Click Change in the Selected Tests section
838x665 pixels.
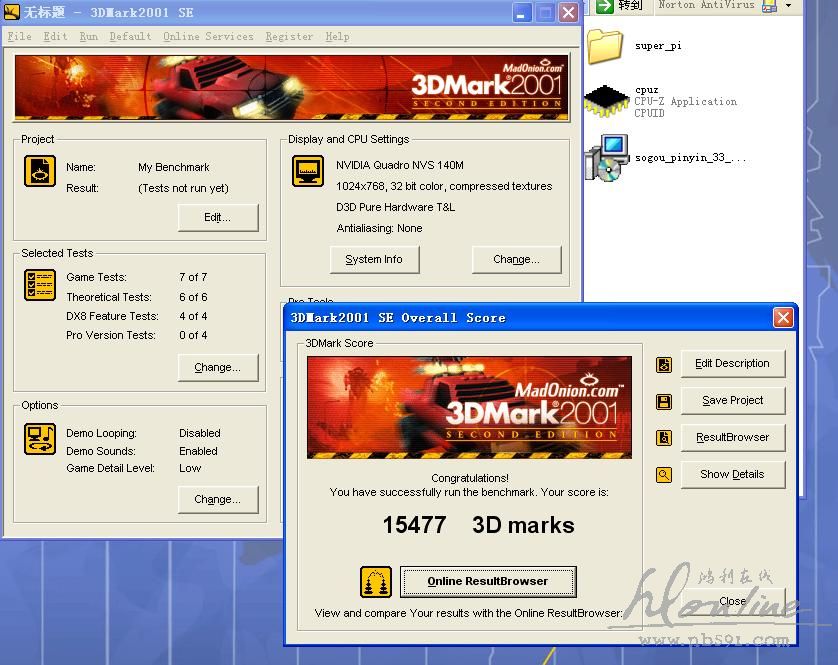click(218, 367)
